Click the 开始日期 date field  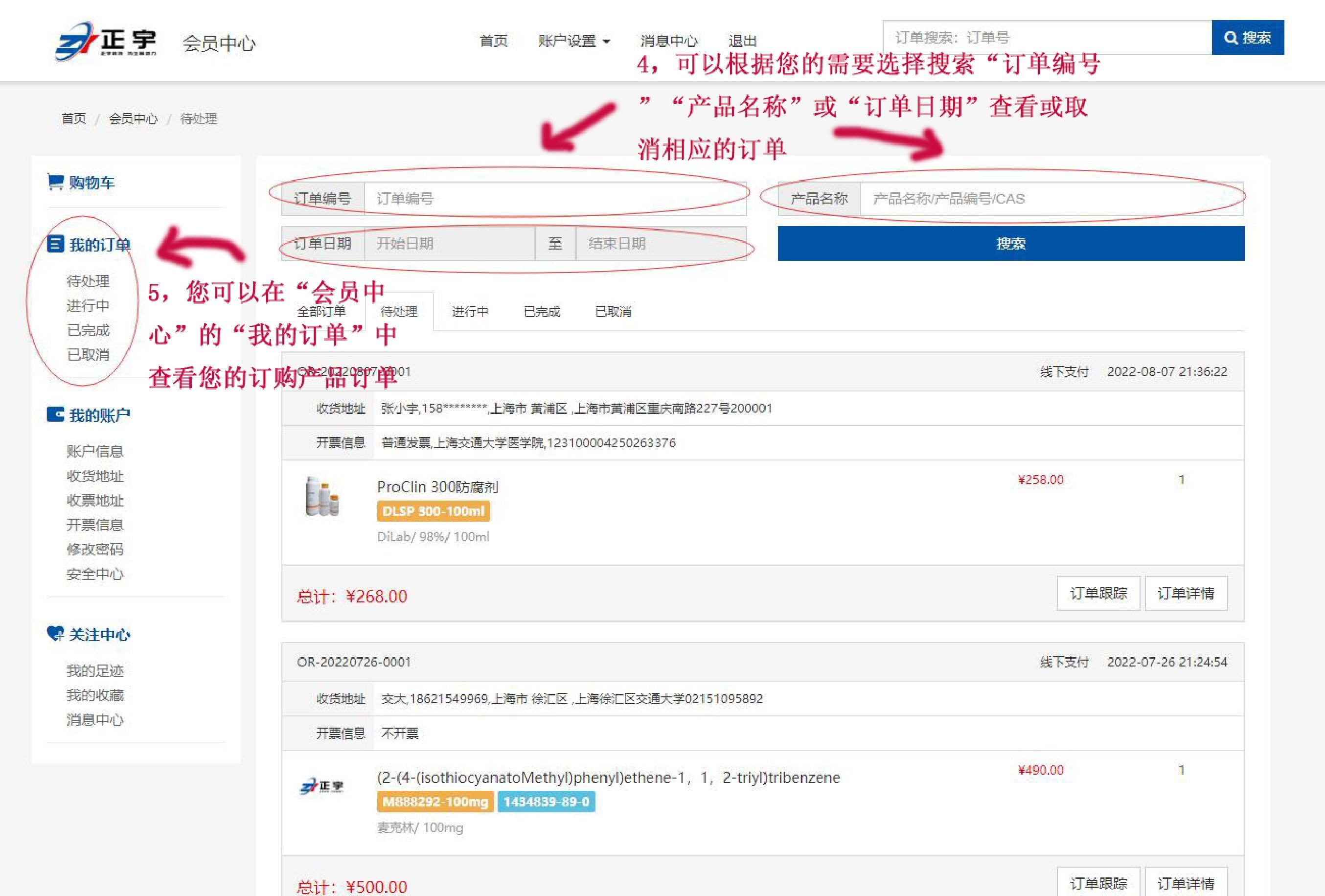(x=449, y=244)
